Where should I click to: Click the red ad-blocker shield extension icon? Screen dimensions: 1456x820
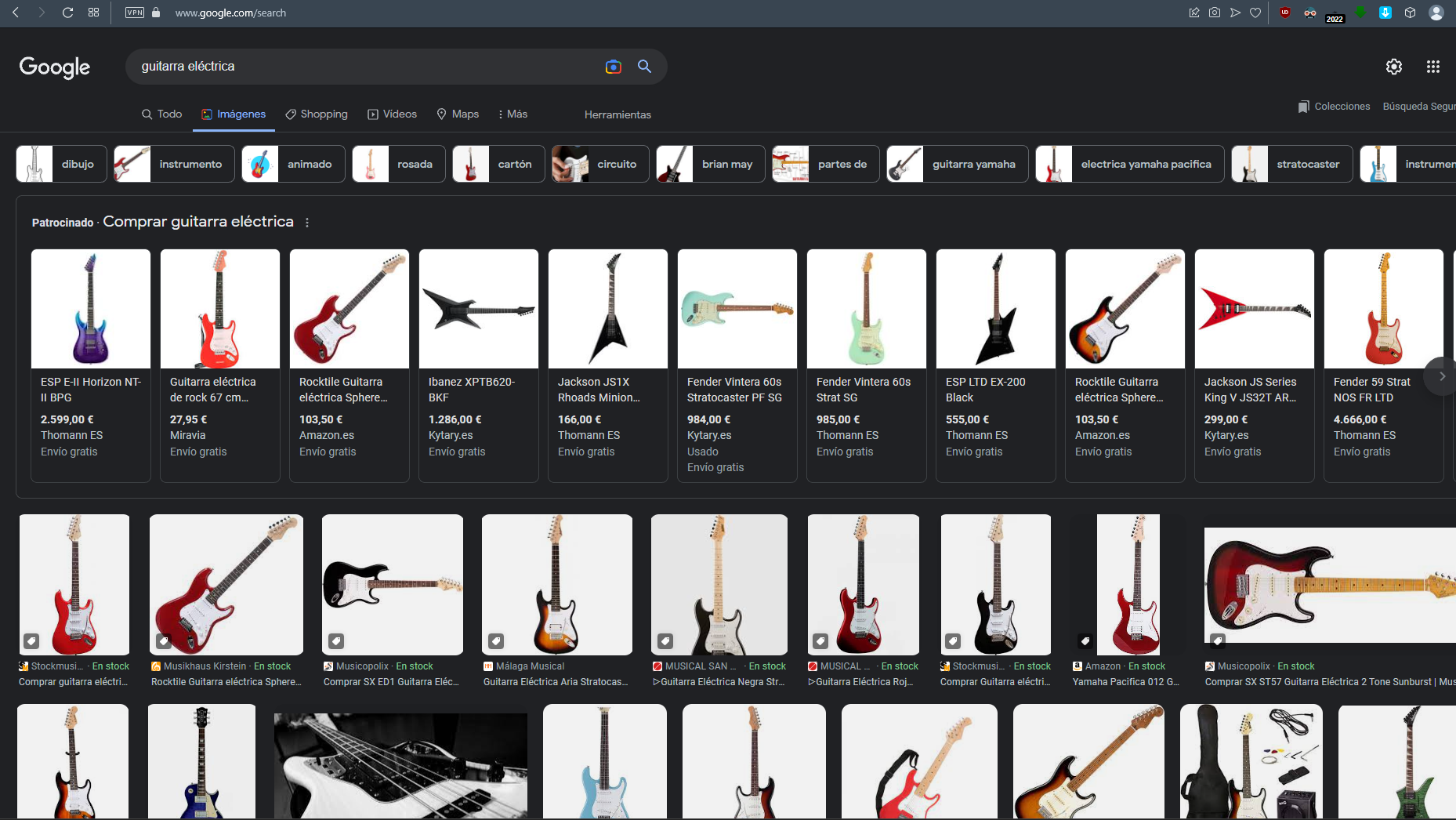pyautogui.click(x=1285, y=13)
